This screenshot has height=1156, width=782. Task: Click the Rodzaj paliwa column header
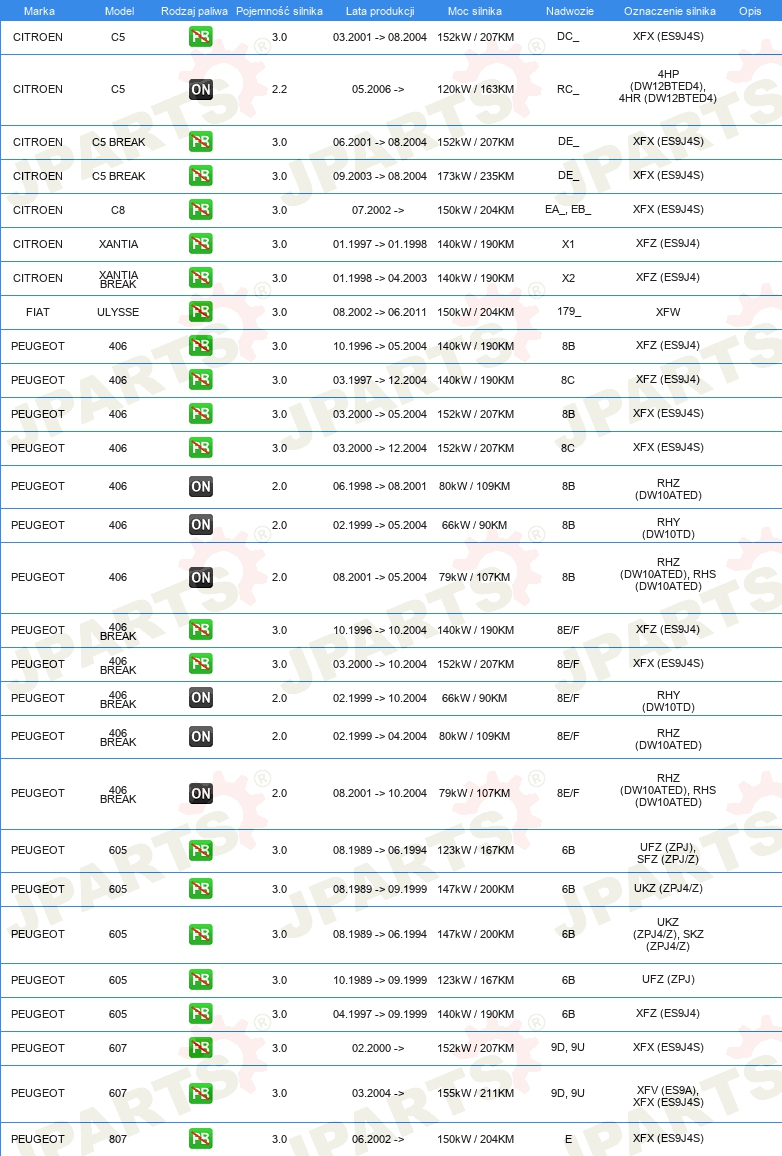coord(194,11)
